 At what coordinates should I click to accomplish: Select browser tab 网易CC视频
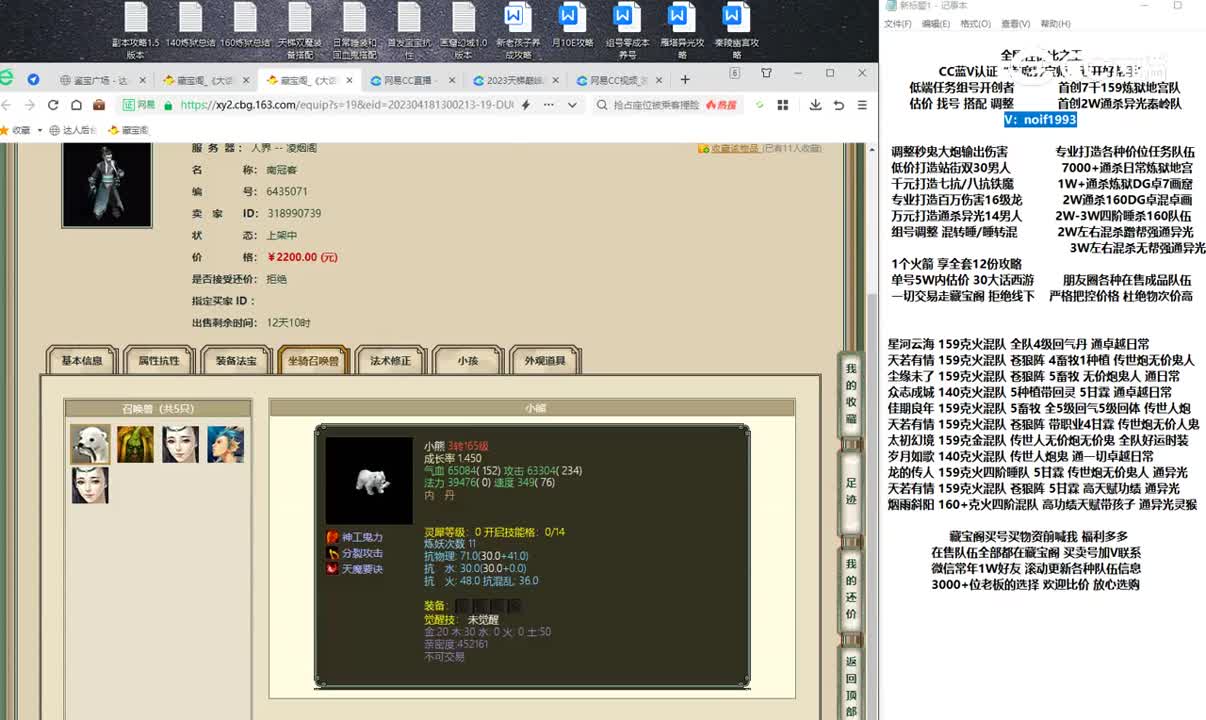(618, 80)
